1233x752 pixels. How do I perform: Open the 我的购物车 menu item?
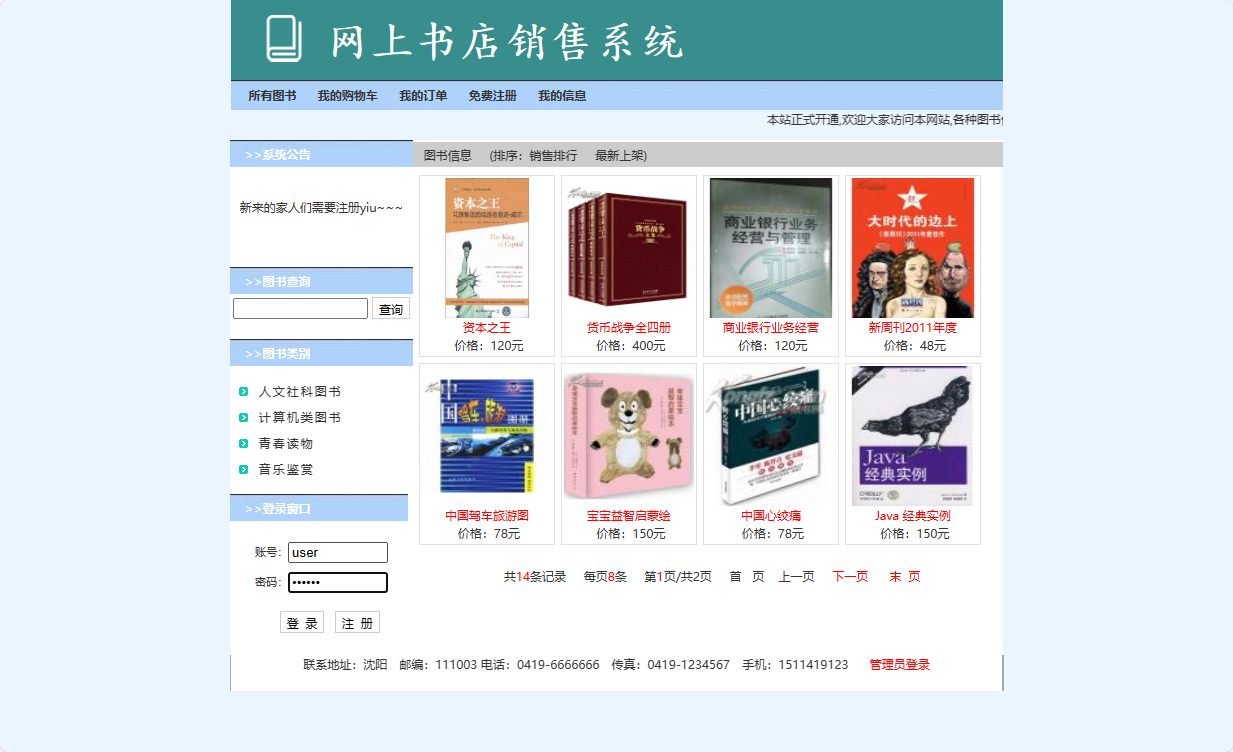pos(346,96)
